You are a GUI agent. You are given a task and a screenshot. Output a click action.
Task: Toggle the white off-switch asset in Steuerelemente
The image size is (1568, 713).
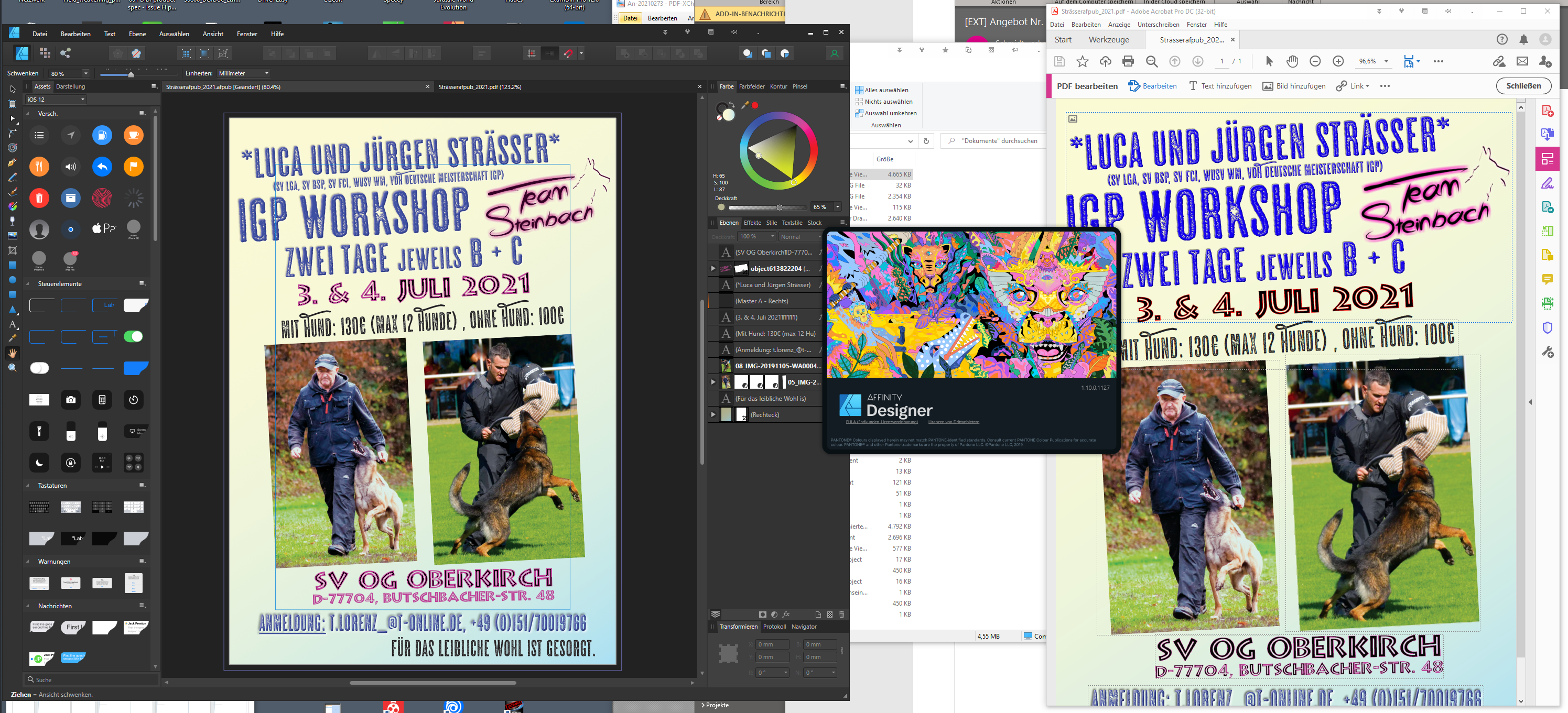(39, 368)
